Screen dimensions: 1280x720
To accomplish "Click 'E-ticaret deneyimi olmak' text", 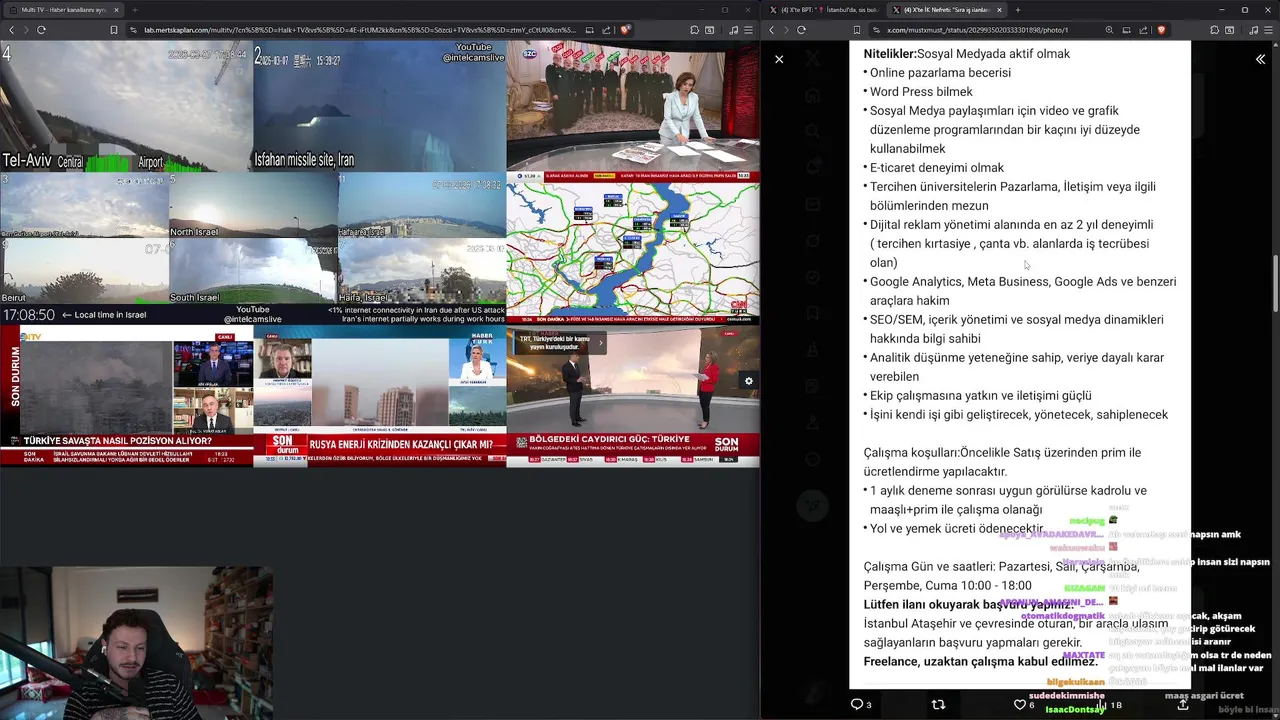I will point(937,167).
